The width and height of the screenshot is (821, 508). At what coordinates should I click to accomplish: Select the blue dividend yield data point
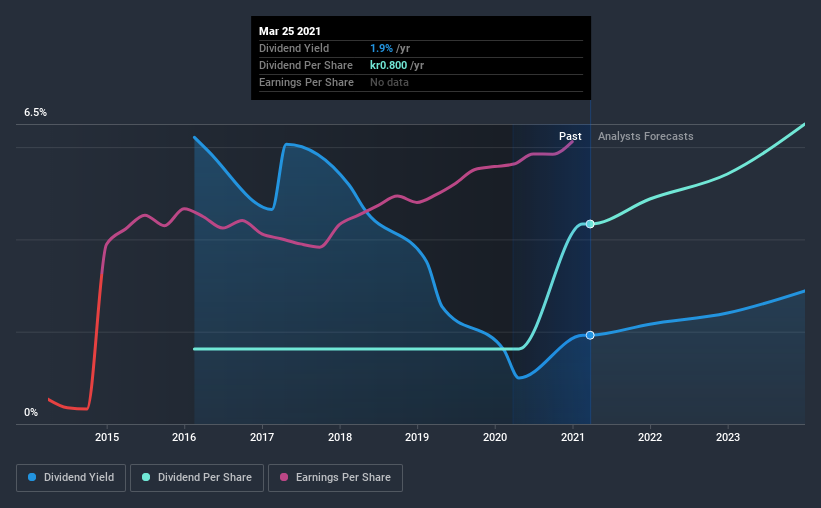[x=590, y=335]
